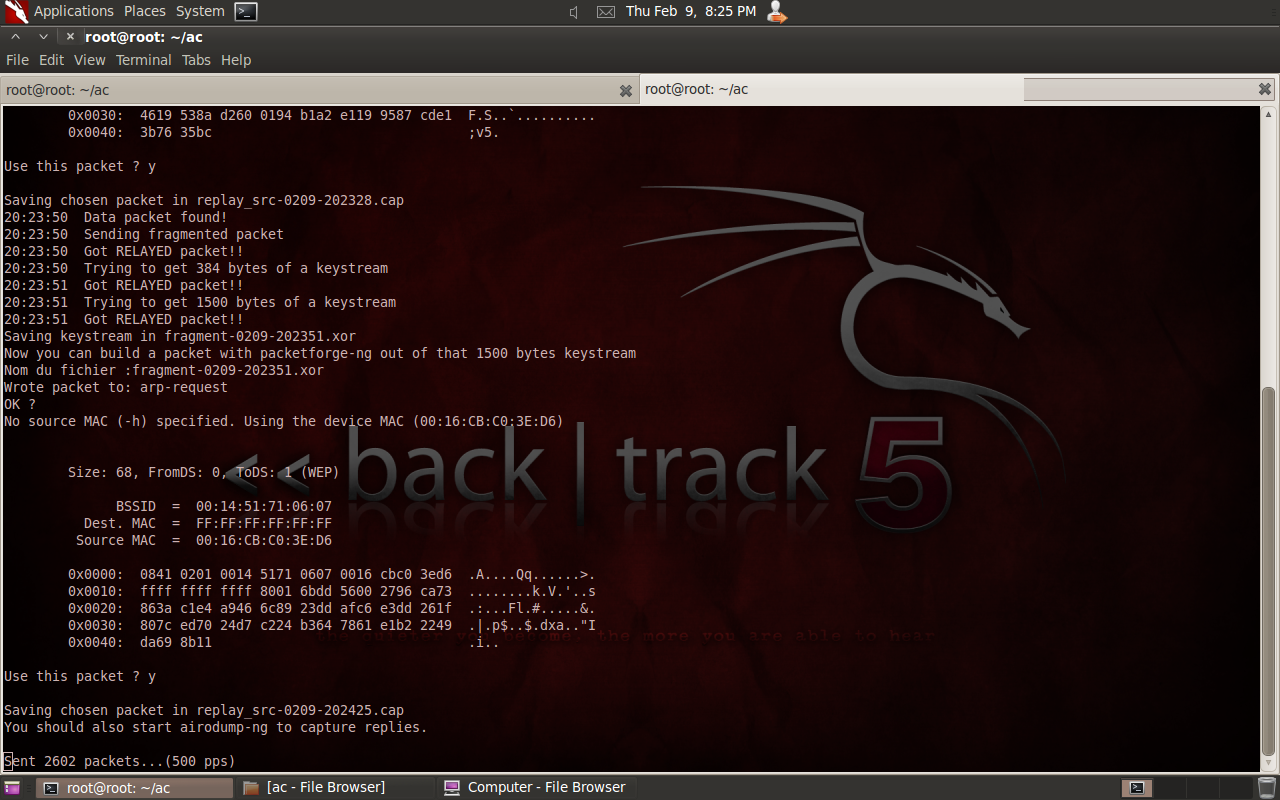Select ac - File Browser taskbar button
The image size is (1280, 800).
tap(337, 788)
